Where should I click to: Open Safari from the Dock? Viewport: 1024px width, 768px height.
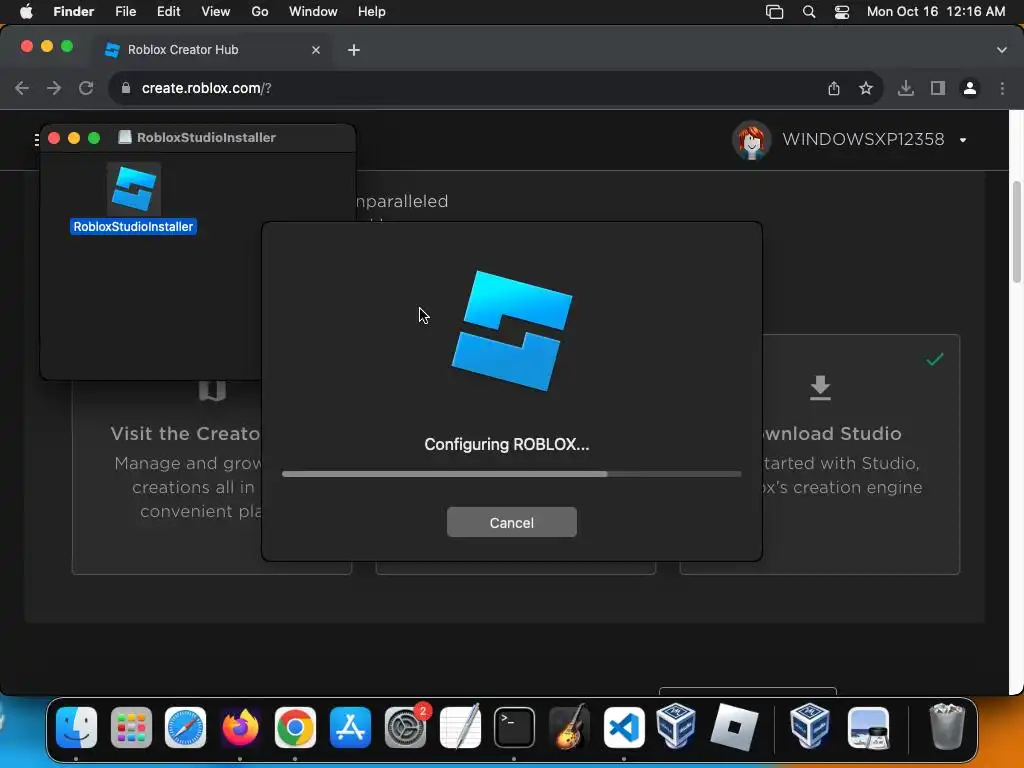tap(185, 727)
